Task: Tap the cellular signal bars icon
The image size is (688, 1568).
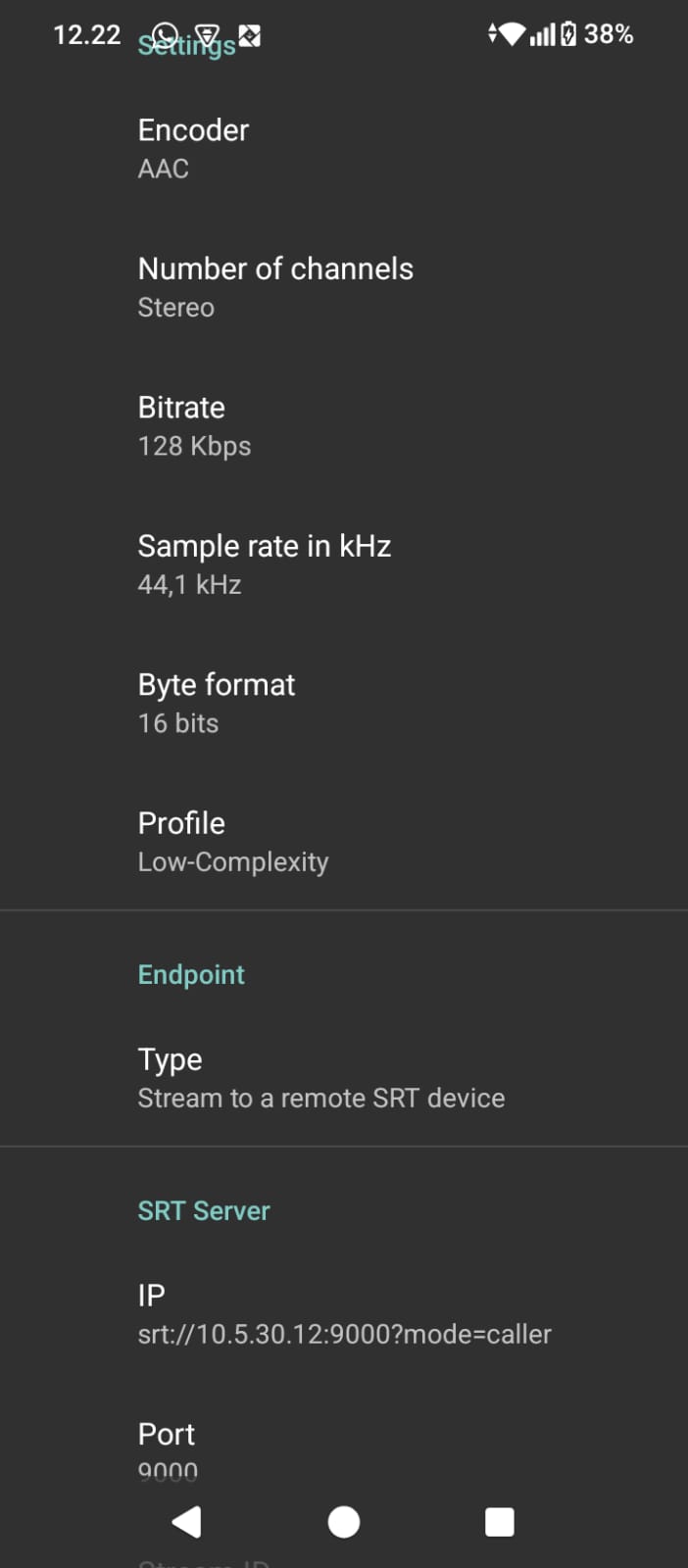Action: pos(542,33)
